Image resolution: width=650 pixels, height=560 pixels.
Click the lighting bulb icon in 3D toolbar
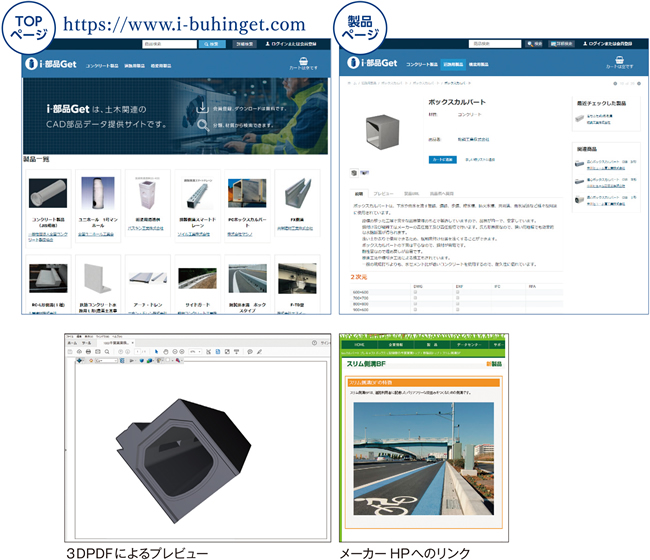click(159, 361)
